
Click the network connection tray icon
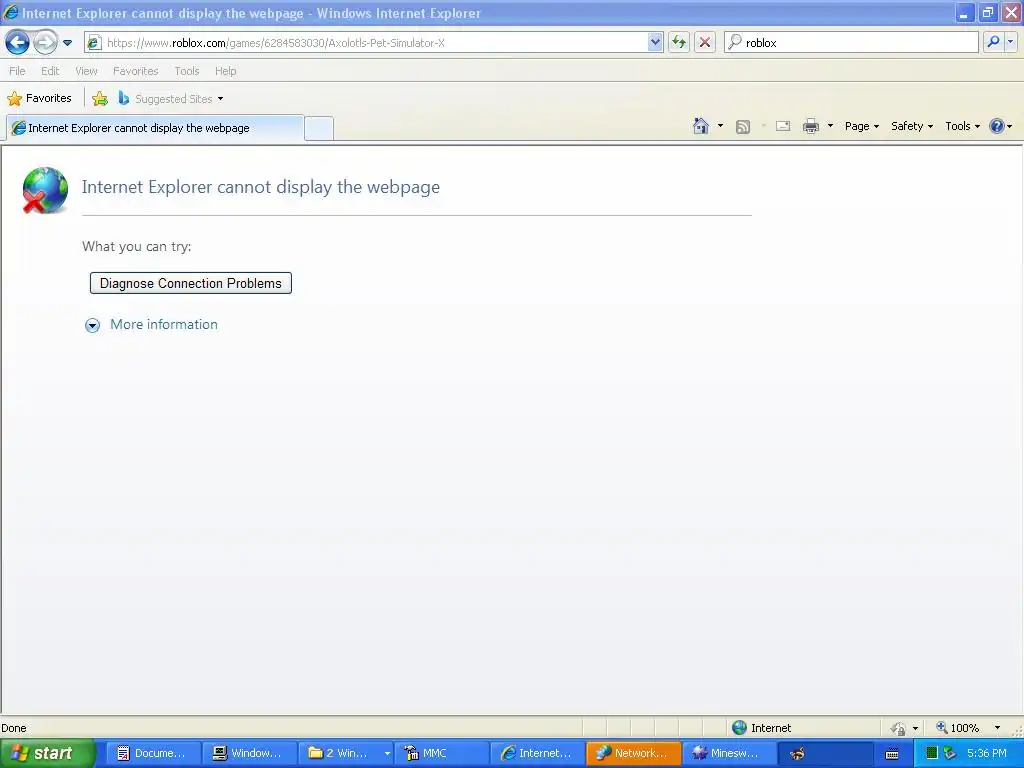tap(950, 753)
